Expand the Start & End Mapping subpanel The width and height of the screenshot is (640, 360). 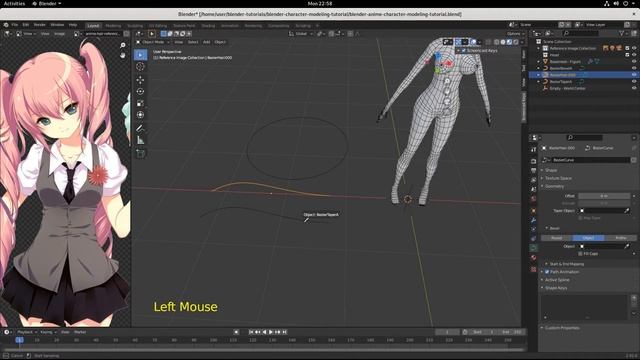[x=566, y=264]
